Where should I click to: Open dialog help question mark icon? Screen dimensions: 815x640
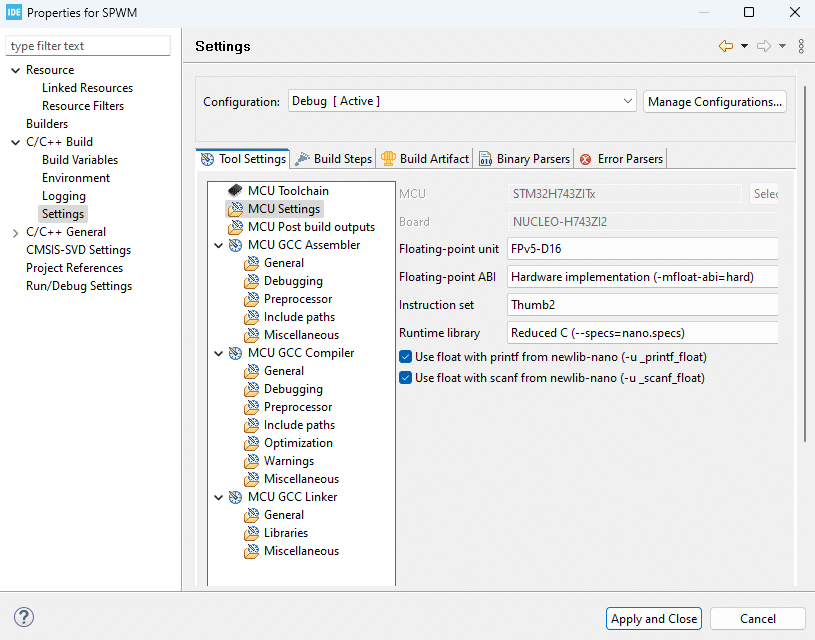pos(24,617)
